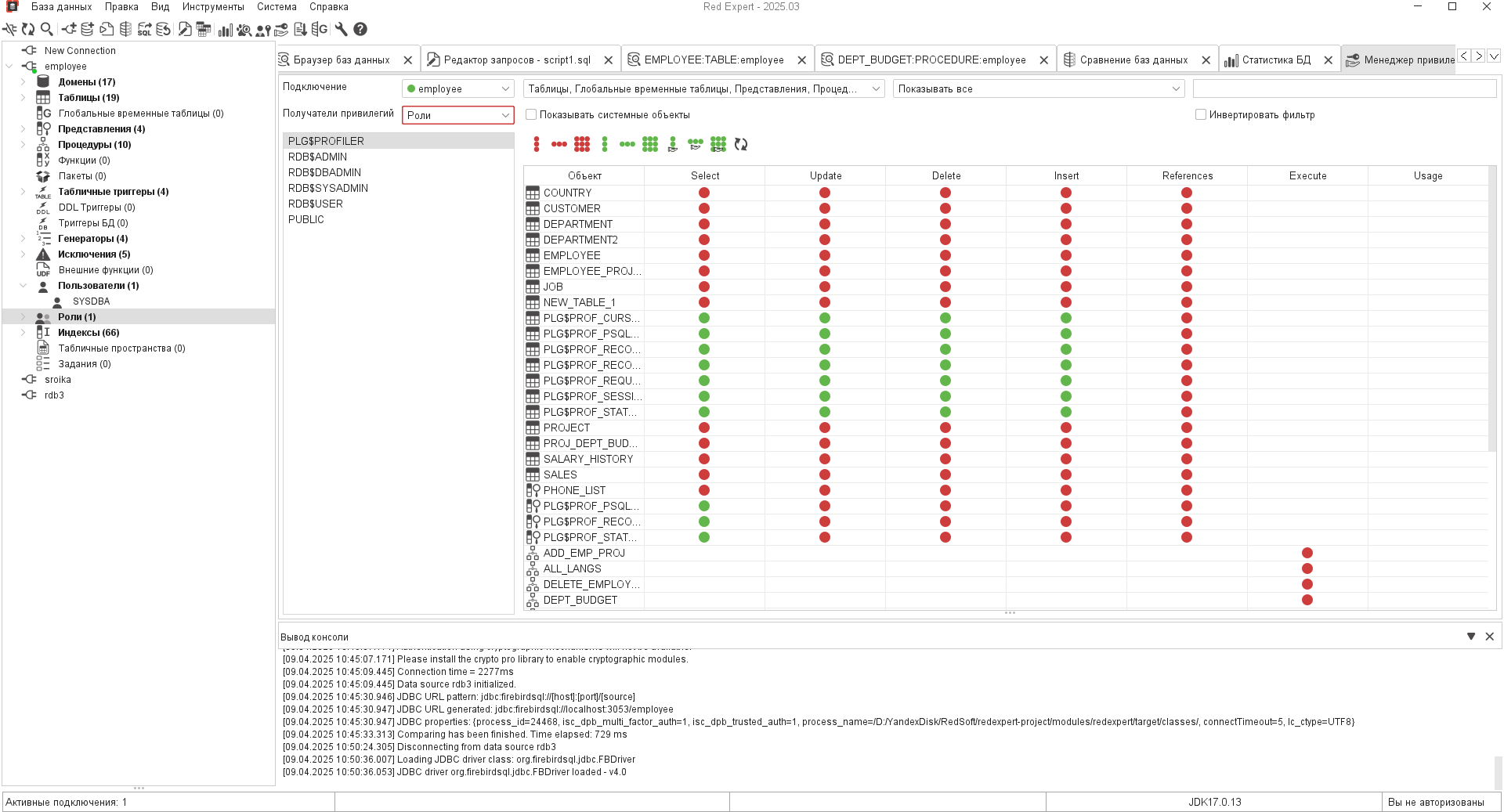Viewport: 1504px width, 812px height.
Task: Open the 'Получатели привилегий' Роли dropdown
Action: pyautogui.click(x=457, y=115)
